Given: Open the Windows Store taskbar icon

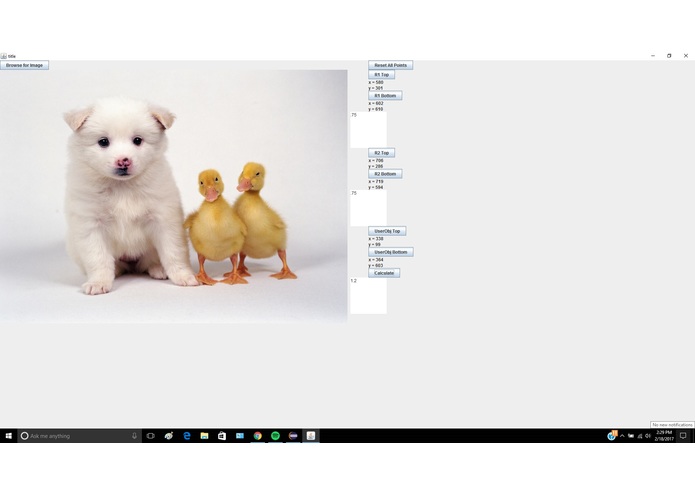Looking at the screenshot, I should click(222, 436).
